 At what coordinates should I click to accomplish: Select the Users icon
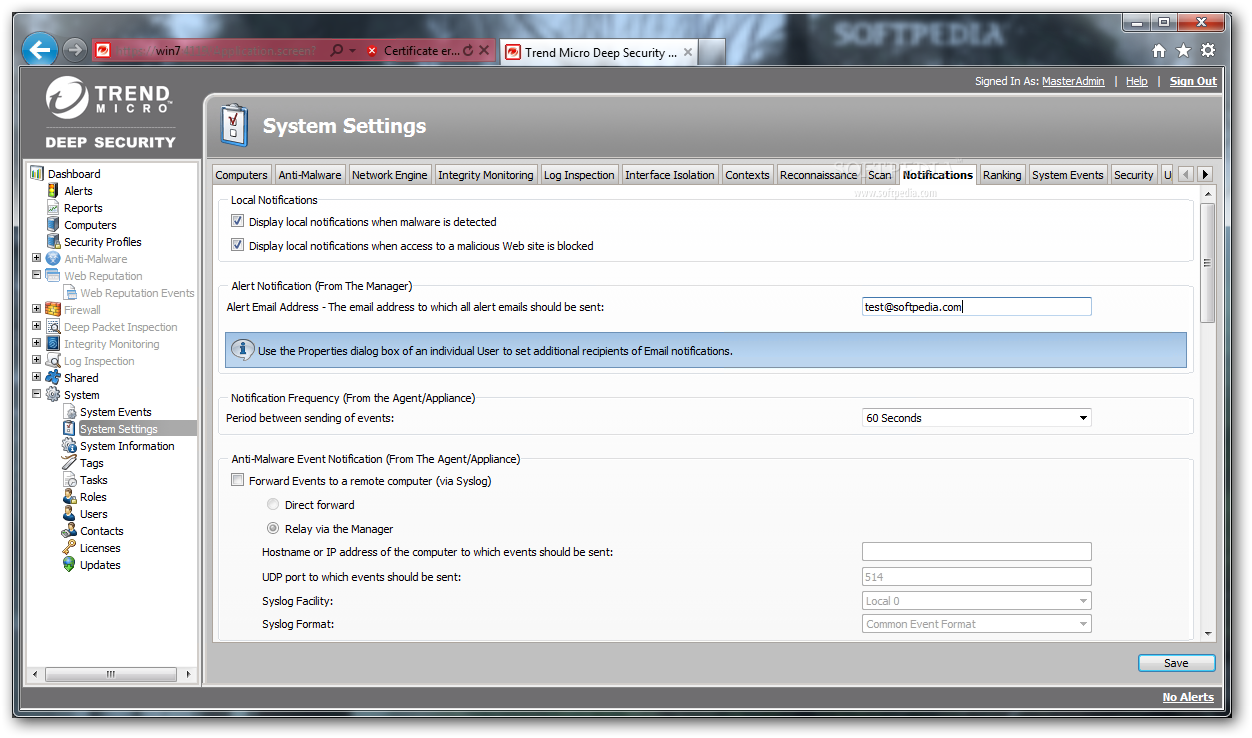(x=69, y=514)
